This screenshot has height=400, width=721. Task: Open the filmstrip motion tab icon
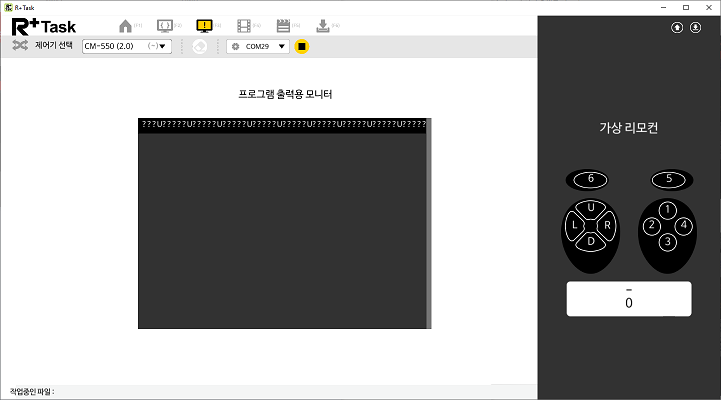coord(243,25)
